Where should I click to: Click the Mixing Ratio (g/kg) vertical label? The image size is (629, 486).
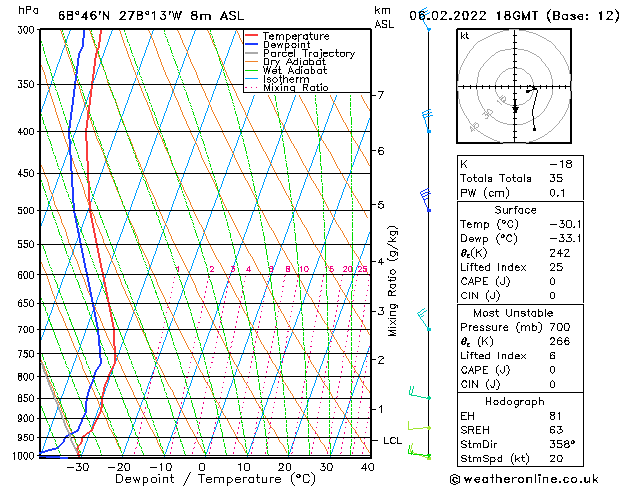(x=392, y=281)
